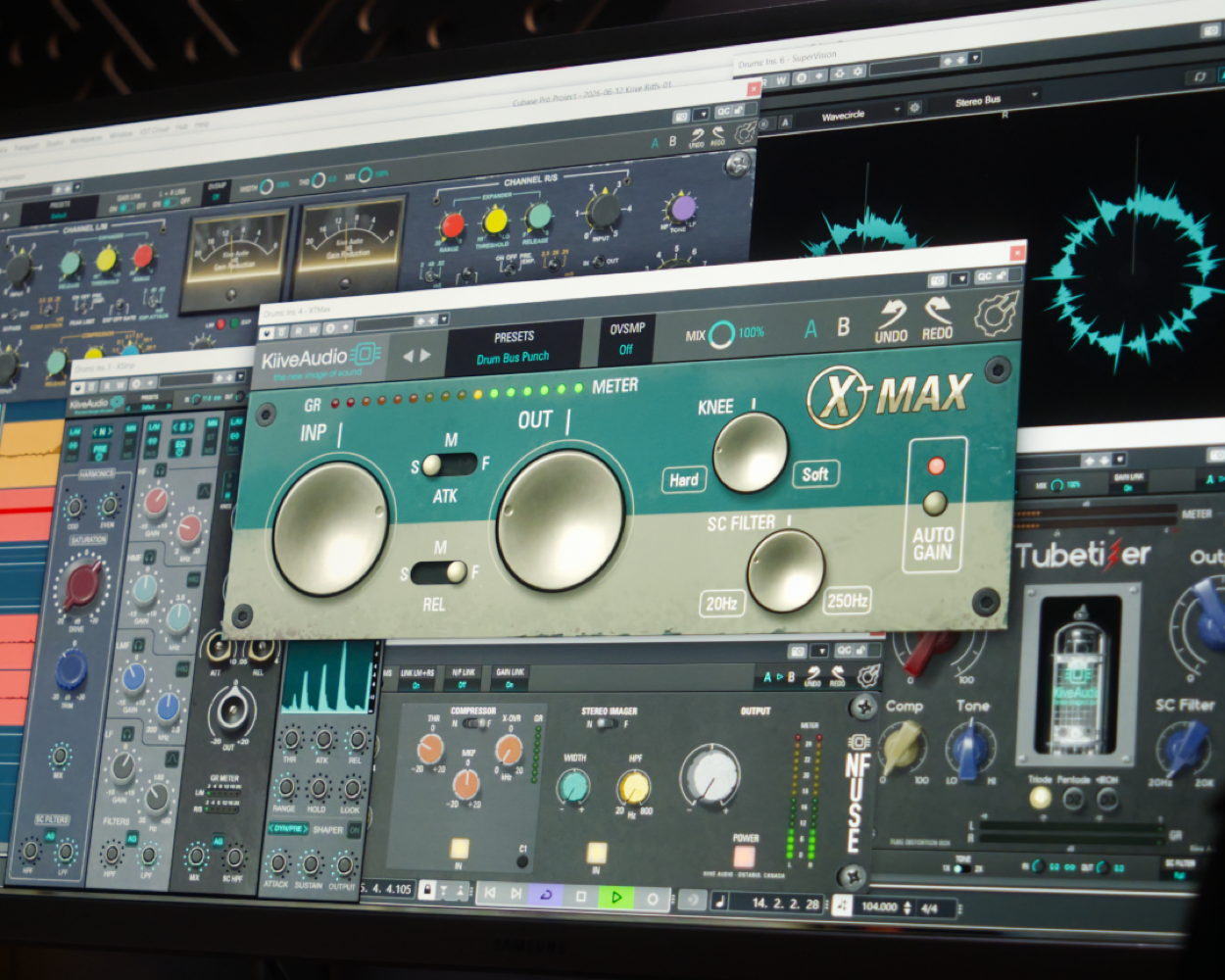Click REDO in the NFuse plugin
1225x980 pixels.
(839, 675)
